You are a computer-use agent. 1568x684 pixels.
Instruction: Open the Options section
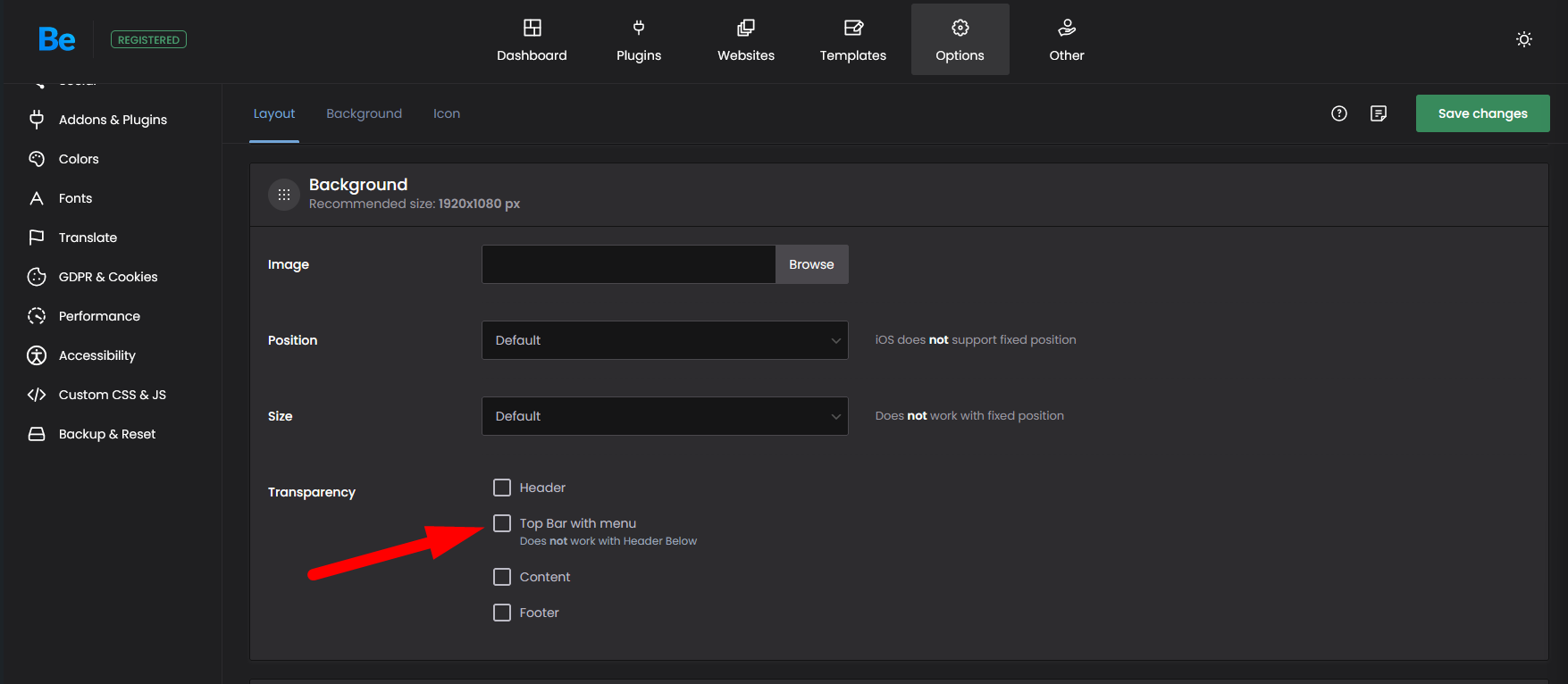pos(960,39)
